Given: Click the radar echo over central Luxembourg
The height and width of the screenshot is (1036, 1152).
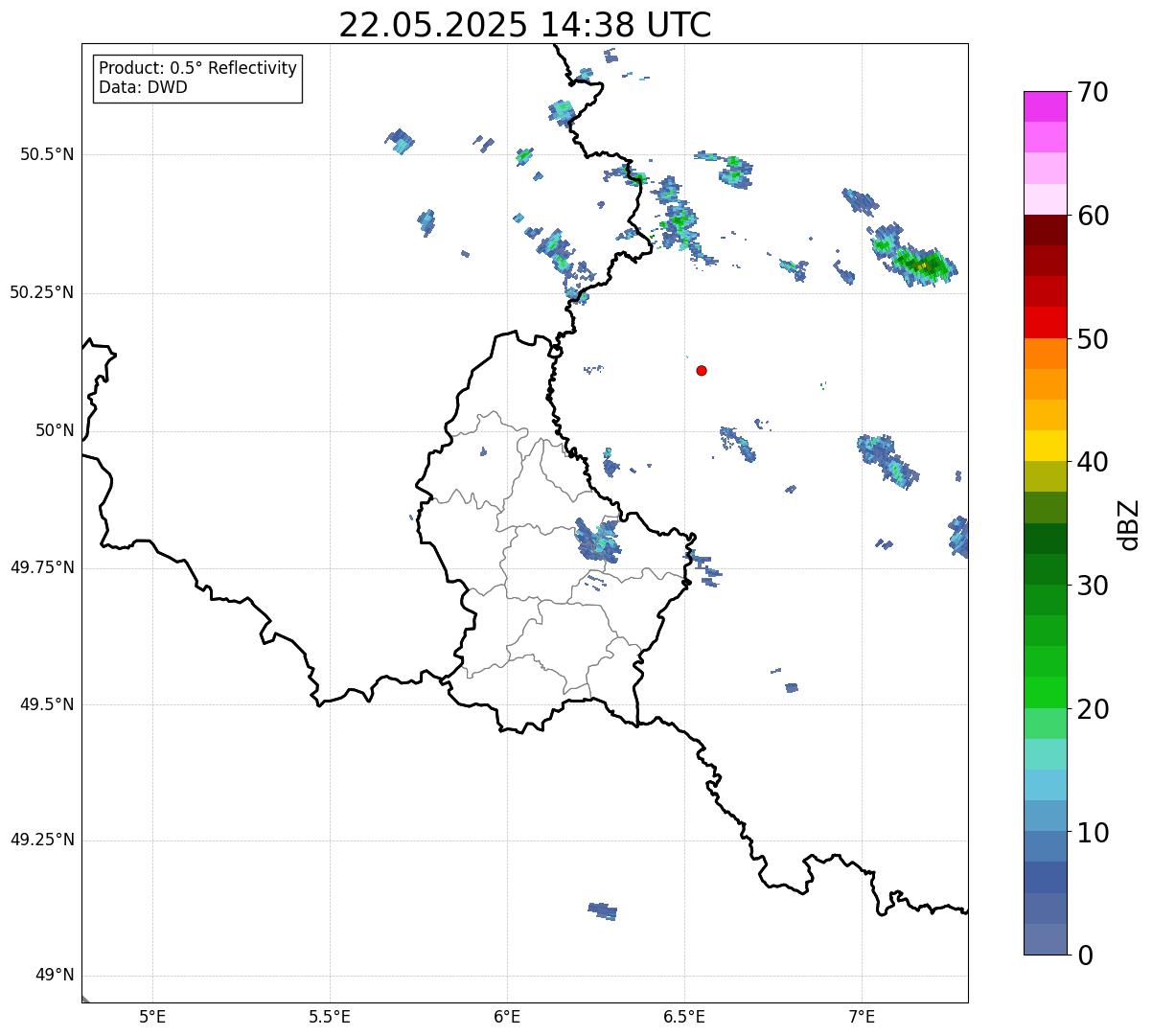Looking at the screenshot, I should [598, 539].
